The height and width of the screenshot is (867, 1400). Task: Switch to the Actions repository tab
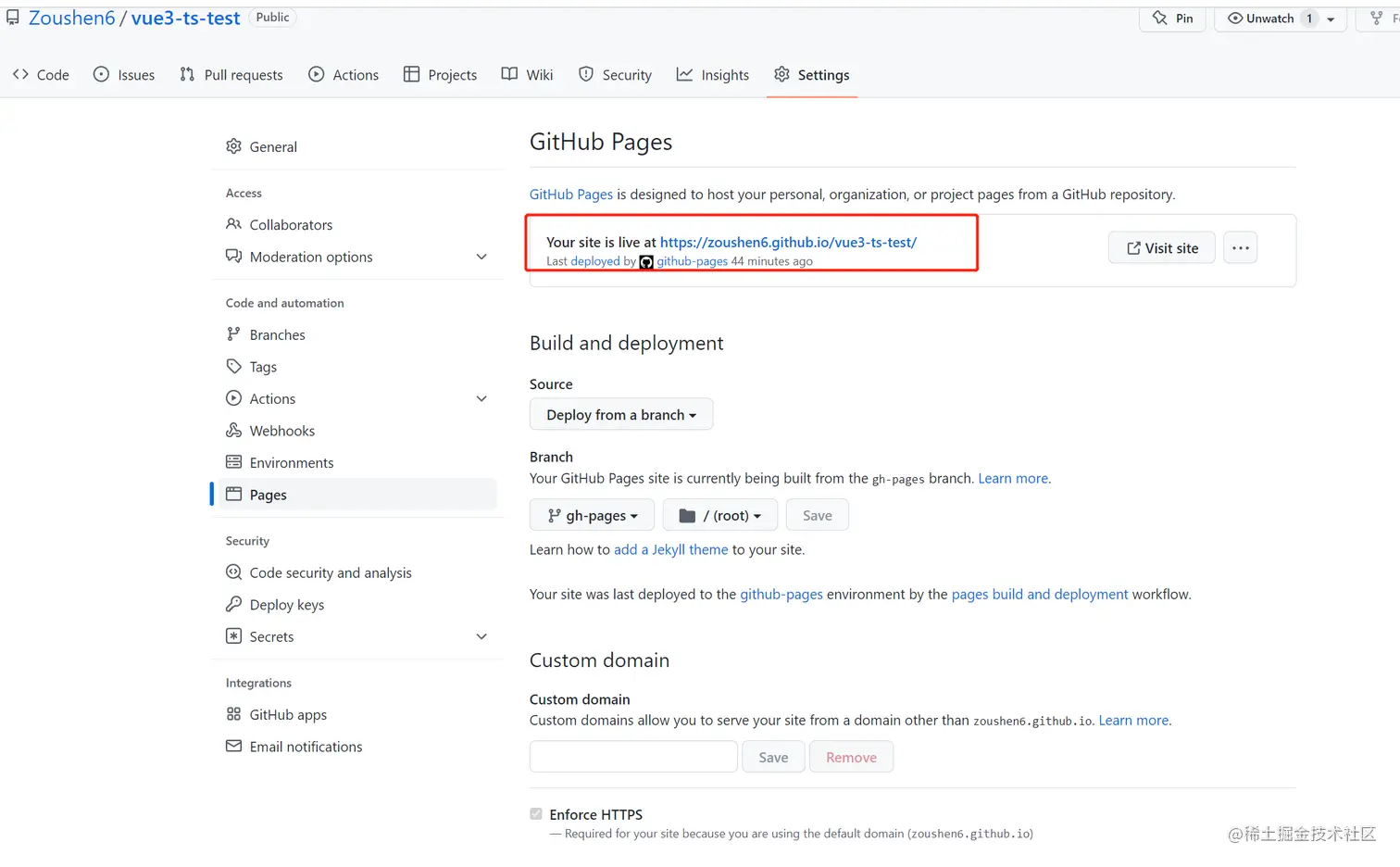click(344, 75)
